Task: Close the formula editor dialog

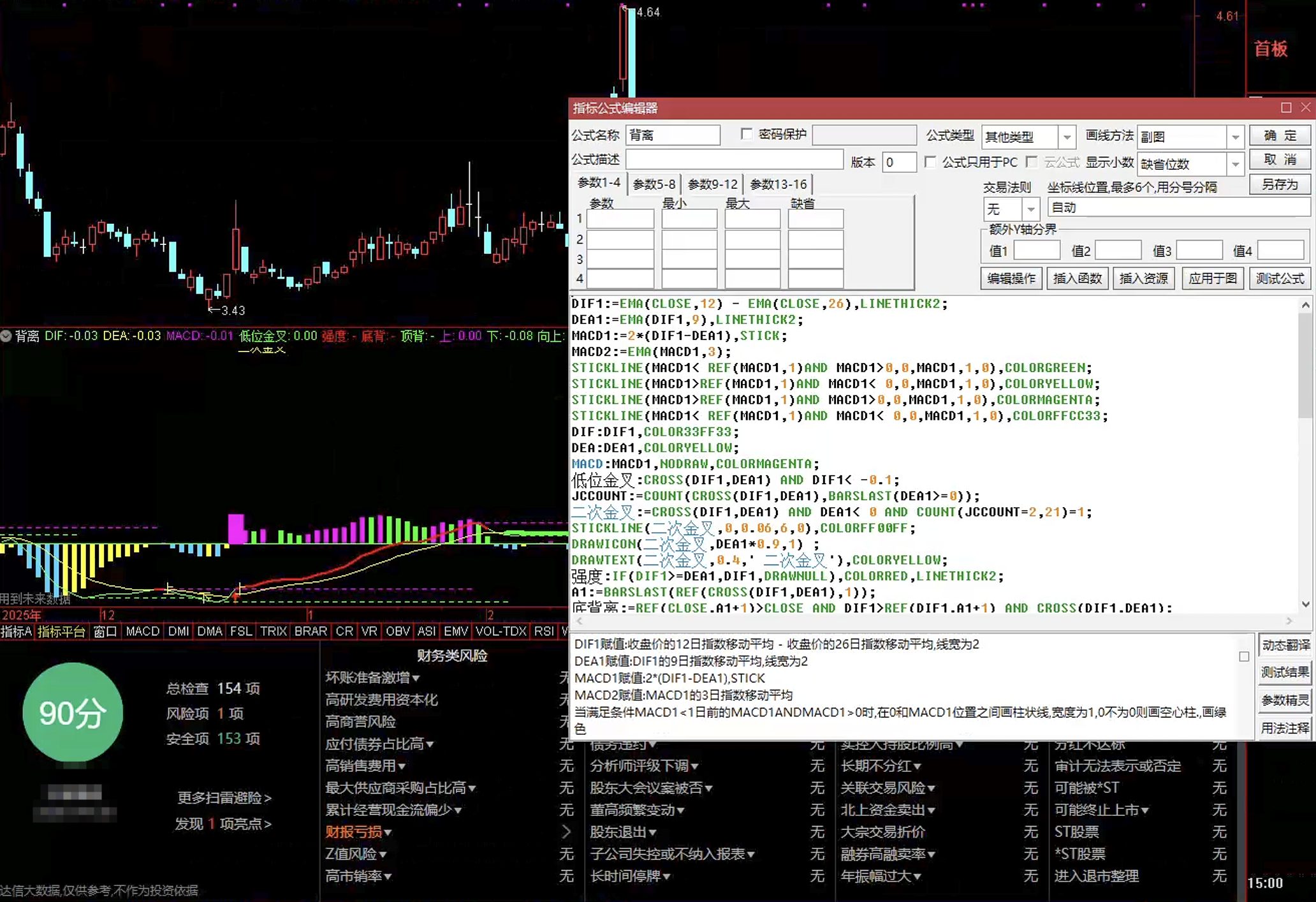Action: click(x=1305, y=108)
